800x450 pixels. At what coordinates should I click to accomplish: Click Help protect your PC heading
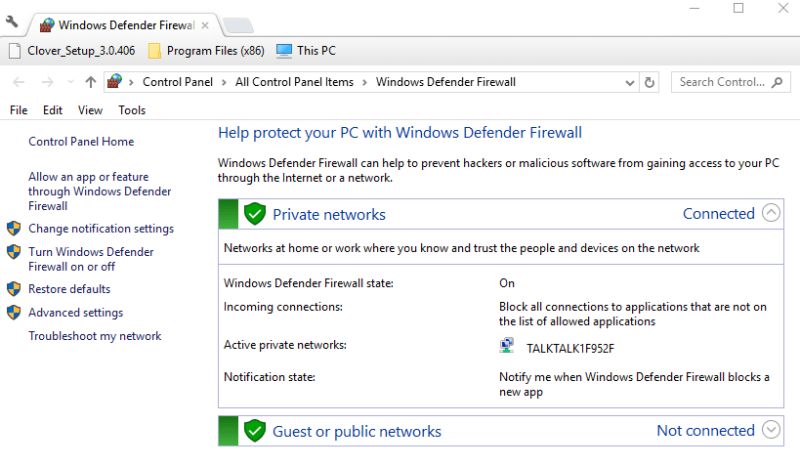click(400, 133)
